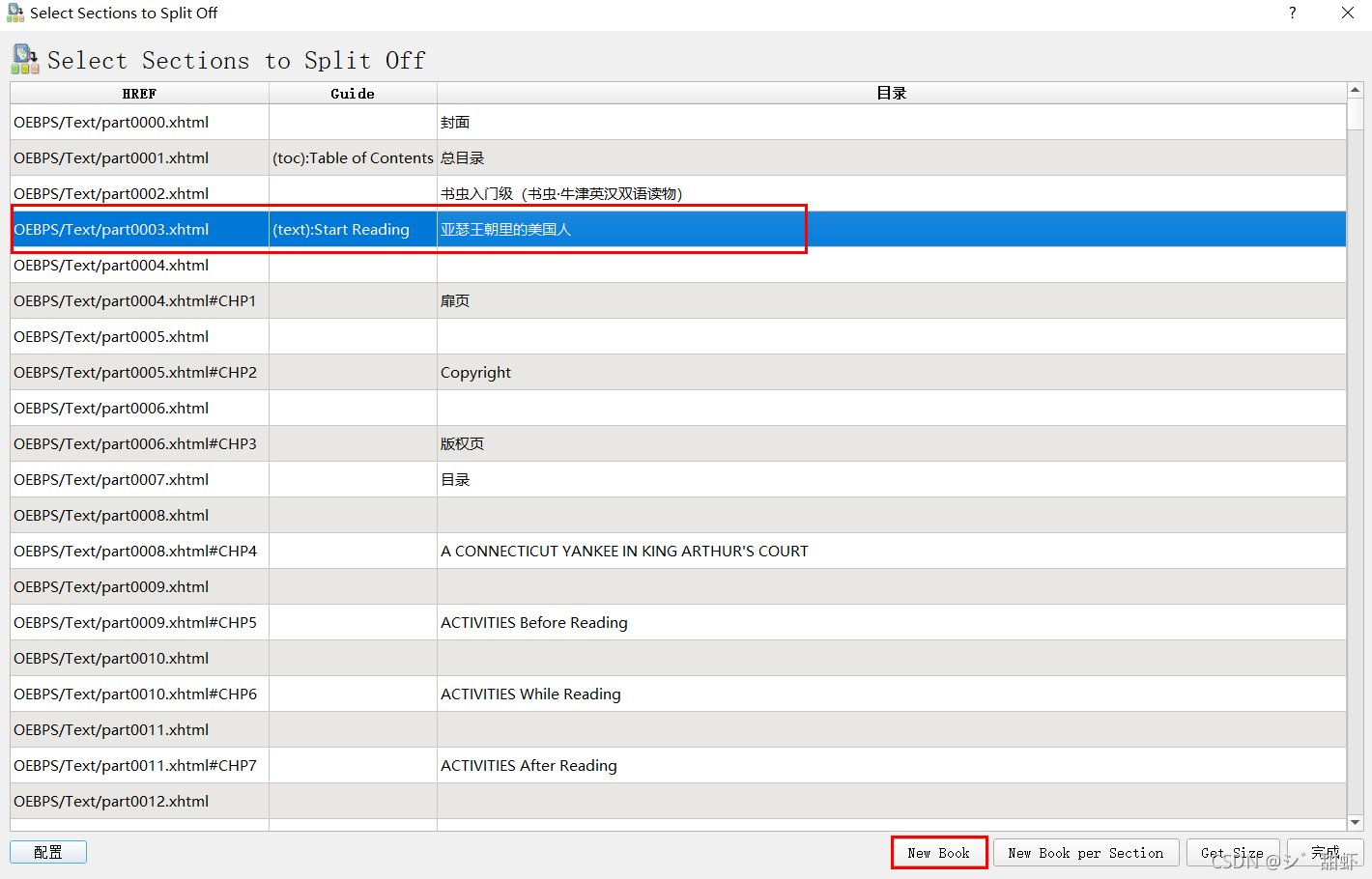The height and width of the screenshot is (879, 1372).
Task: Click the 版权页 cell
Action: 891,443
